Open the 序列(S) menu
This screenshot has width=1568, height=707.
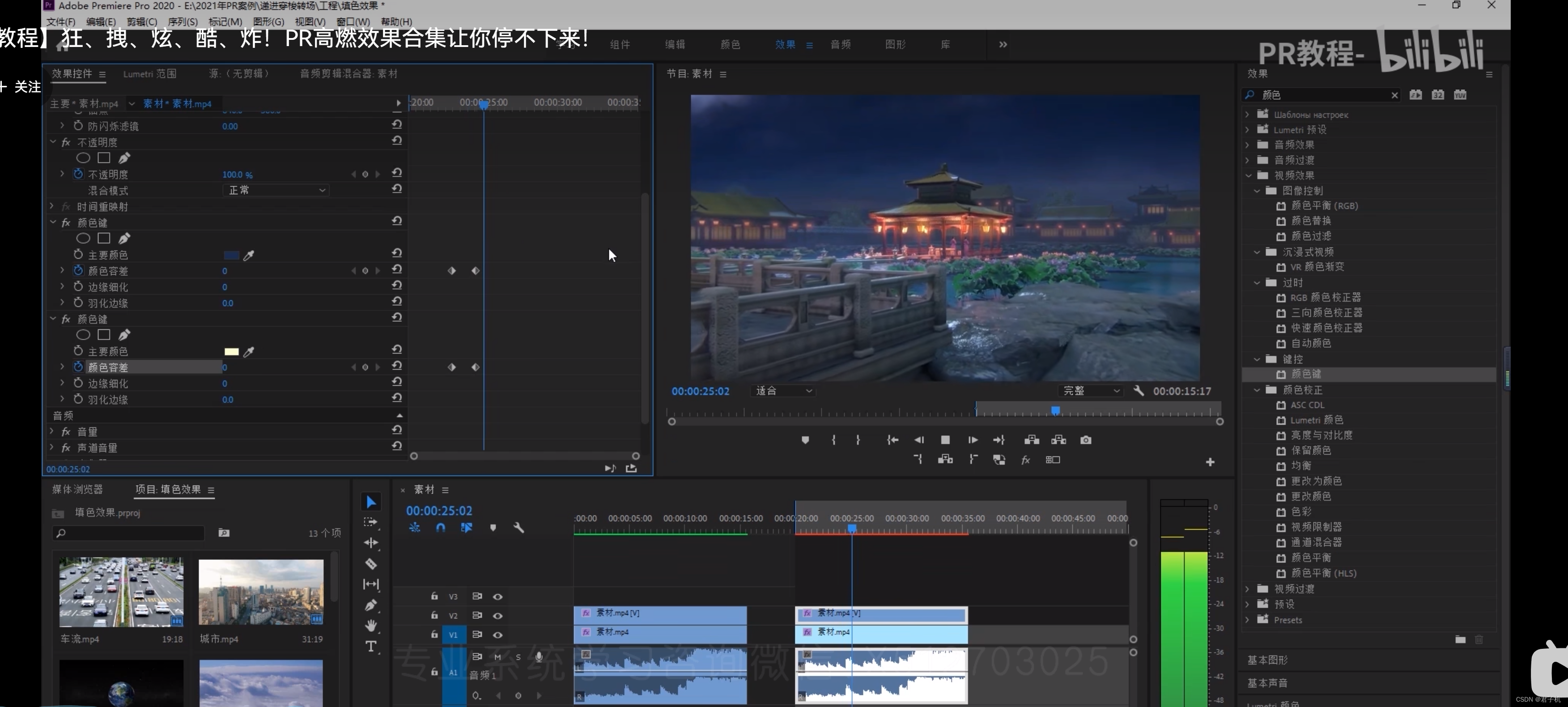point(182,21)
